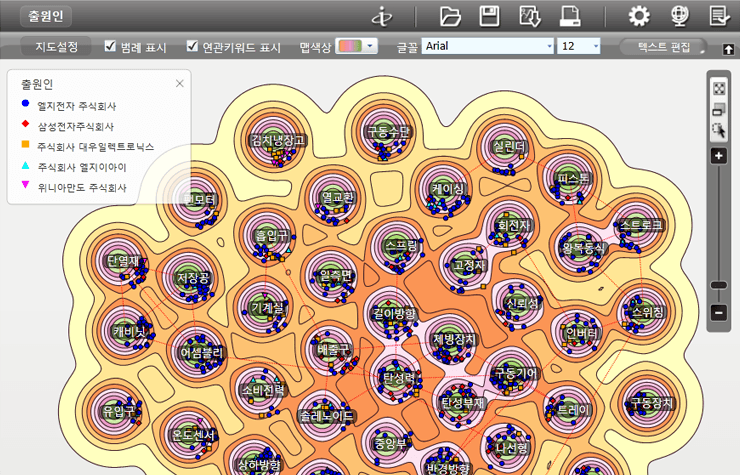Open the font size 12 dropdown
This screenshot has width=740, height=475.
pos(595,46)
